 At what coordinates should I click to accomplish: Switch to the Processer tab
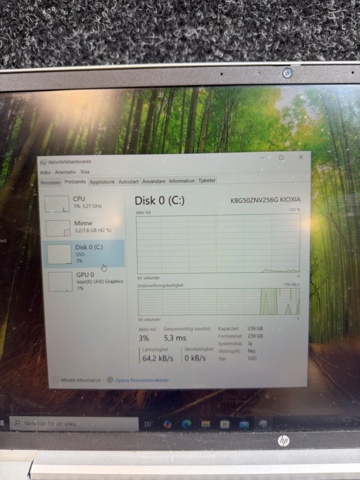(x=51, y=182)
